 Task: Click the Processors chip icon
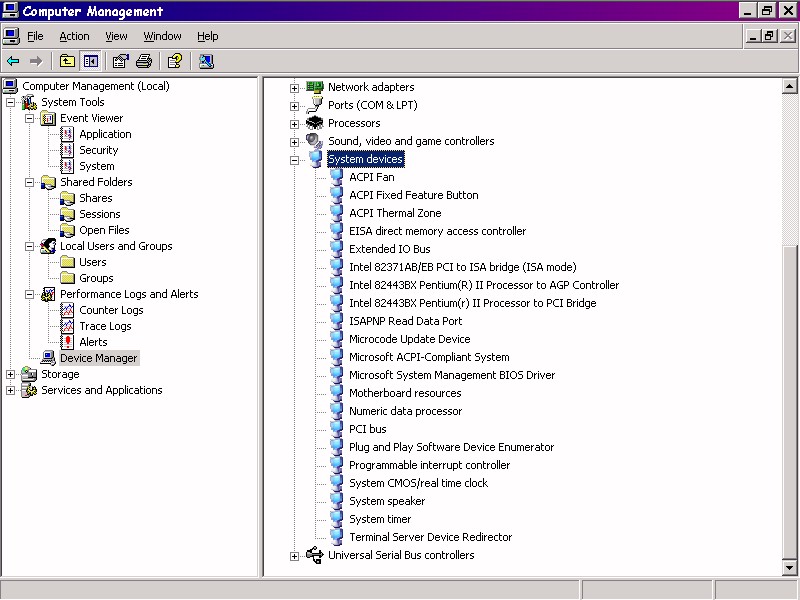point(315,123)
